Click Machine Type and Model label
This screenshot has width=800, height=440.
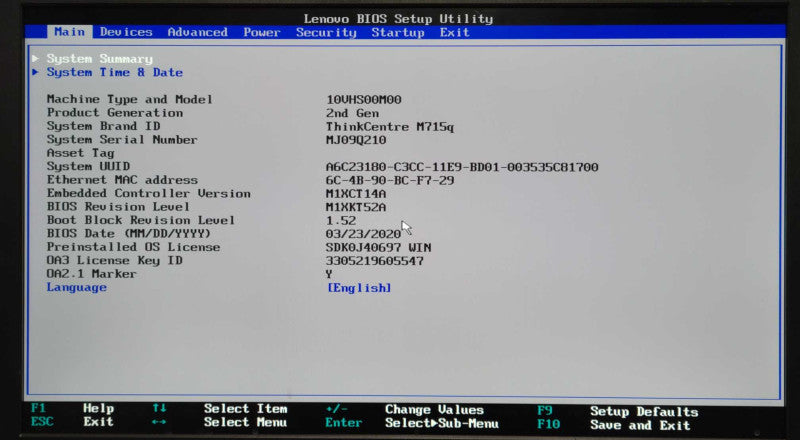[x=130, y=100]
